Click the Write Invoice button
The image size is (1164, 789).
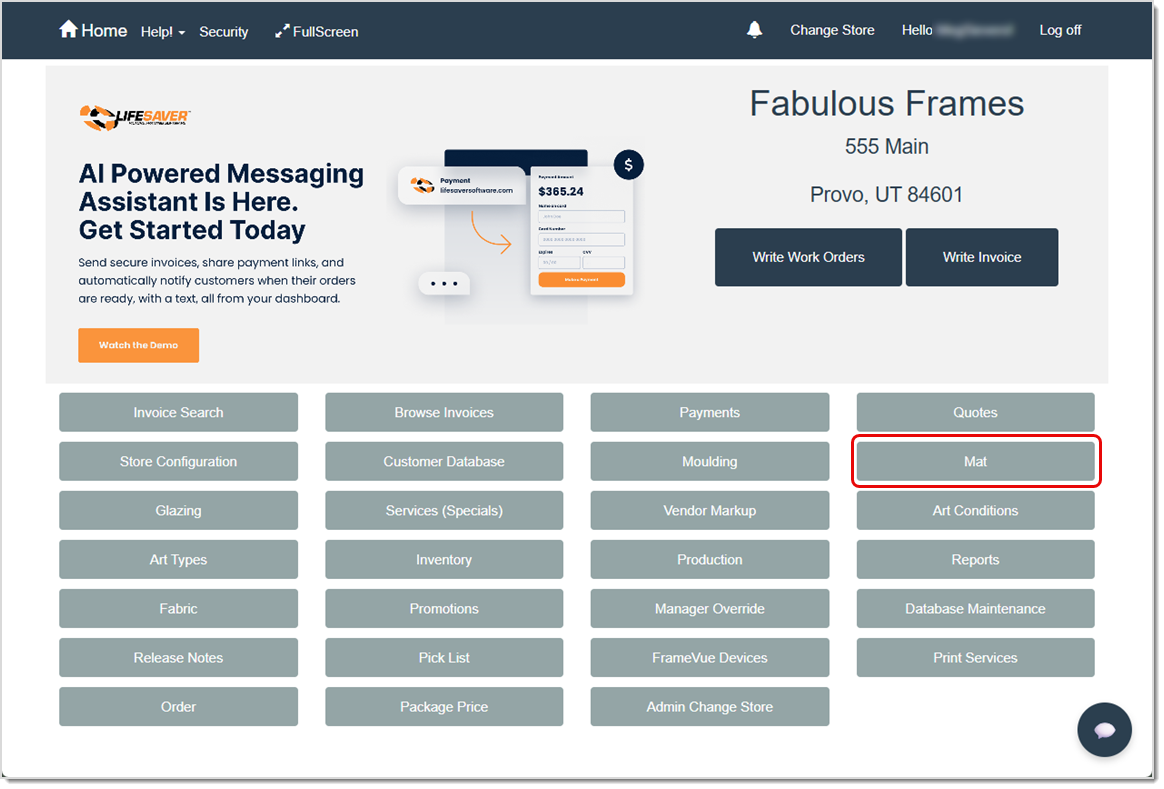pyautogui.click(x=981, y=257)
